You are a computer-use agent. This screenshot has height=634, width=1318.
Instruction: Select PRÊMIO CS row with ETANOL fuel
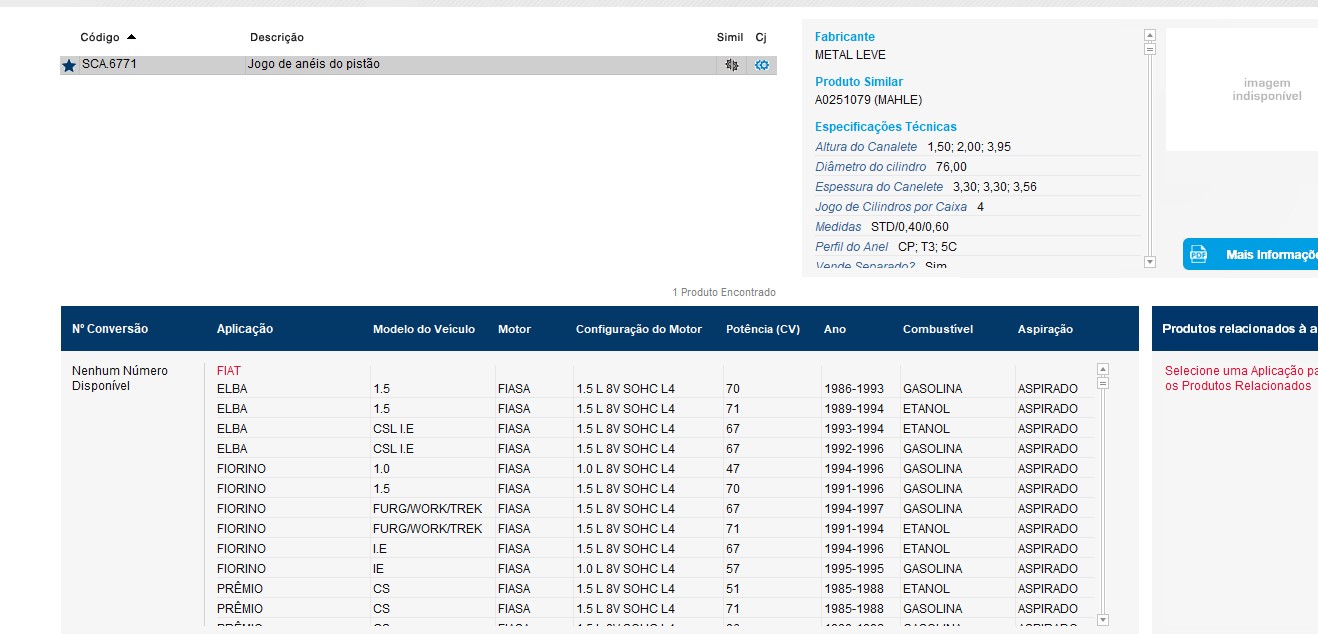[x=652, y=589]
